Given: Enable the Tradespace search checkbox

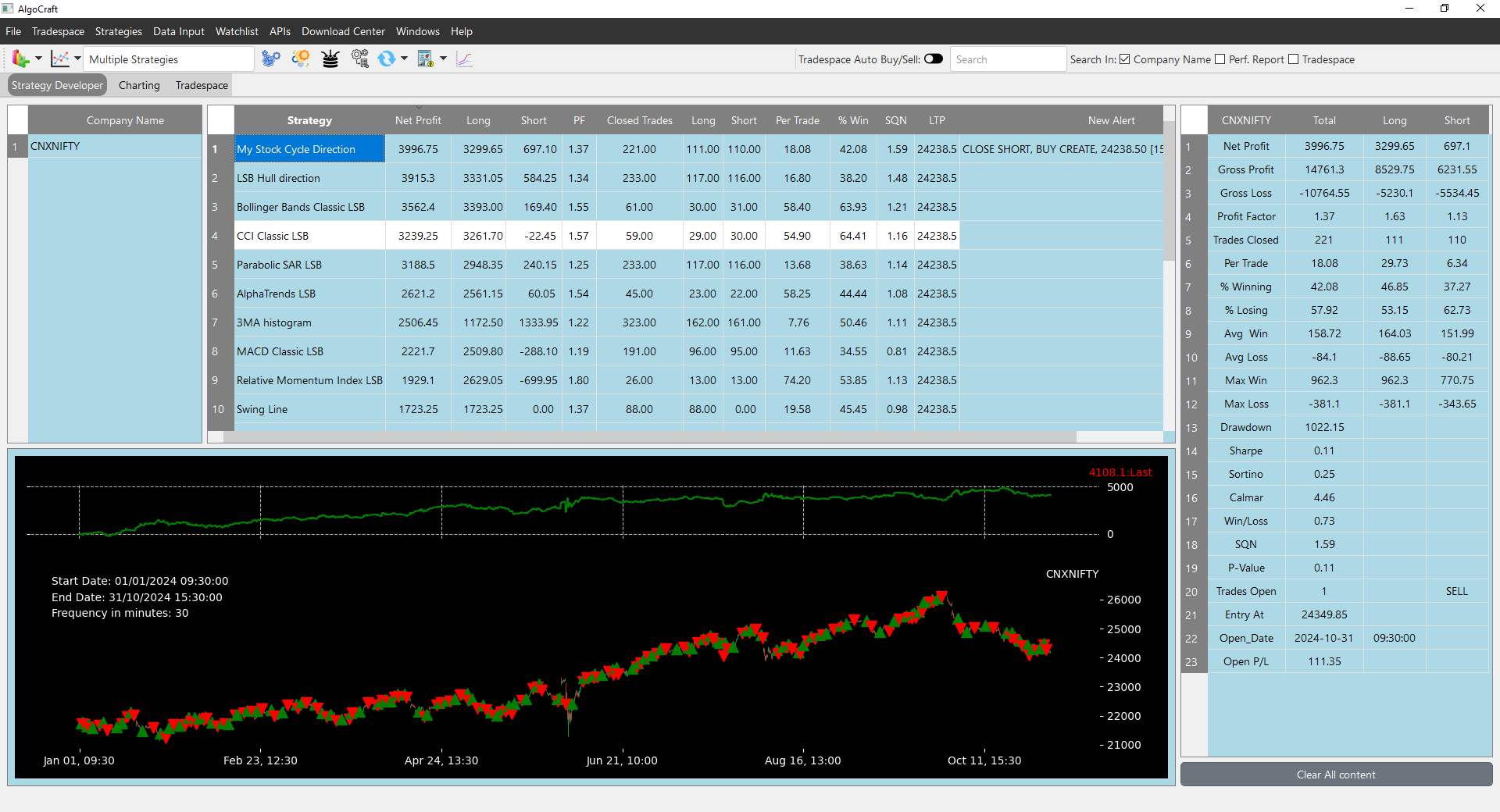Looking at the screenshot, I should (1294, 59).
